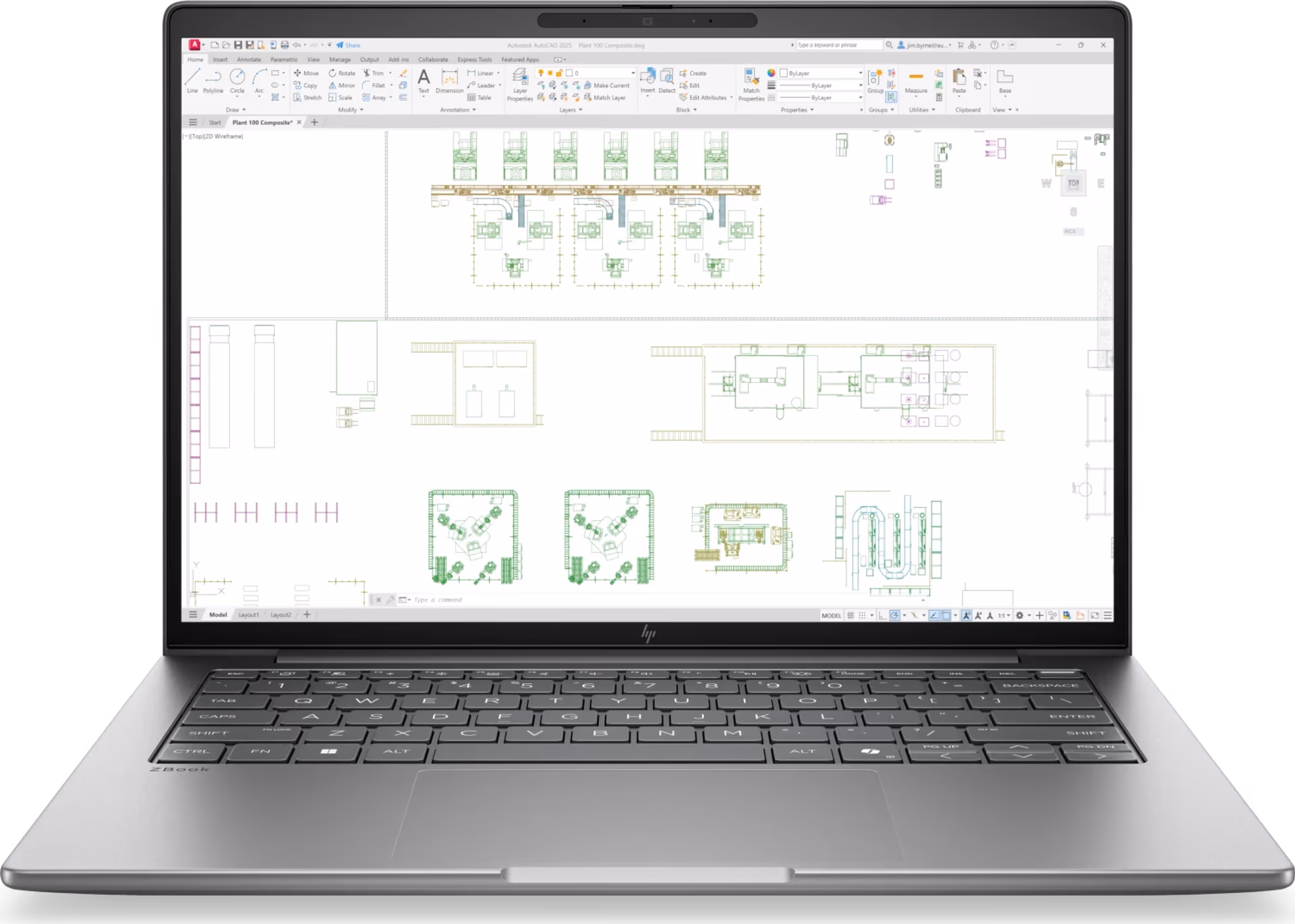Click the Group tool
1295x924 pixels.
point(875,80)
